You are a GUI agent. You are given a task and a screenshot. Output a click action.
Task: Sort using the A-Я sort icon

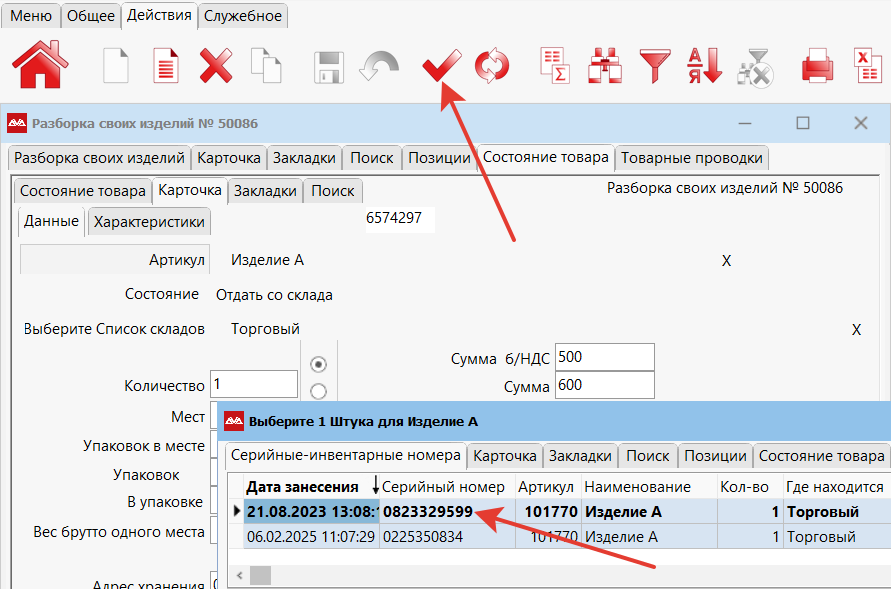point(704,66)
